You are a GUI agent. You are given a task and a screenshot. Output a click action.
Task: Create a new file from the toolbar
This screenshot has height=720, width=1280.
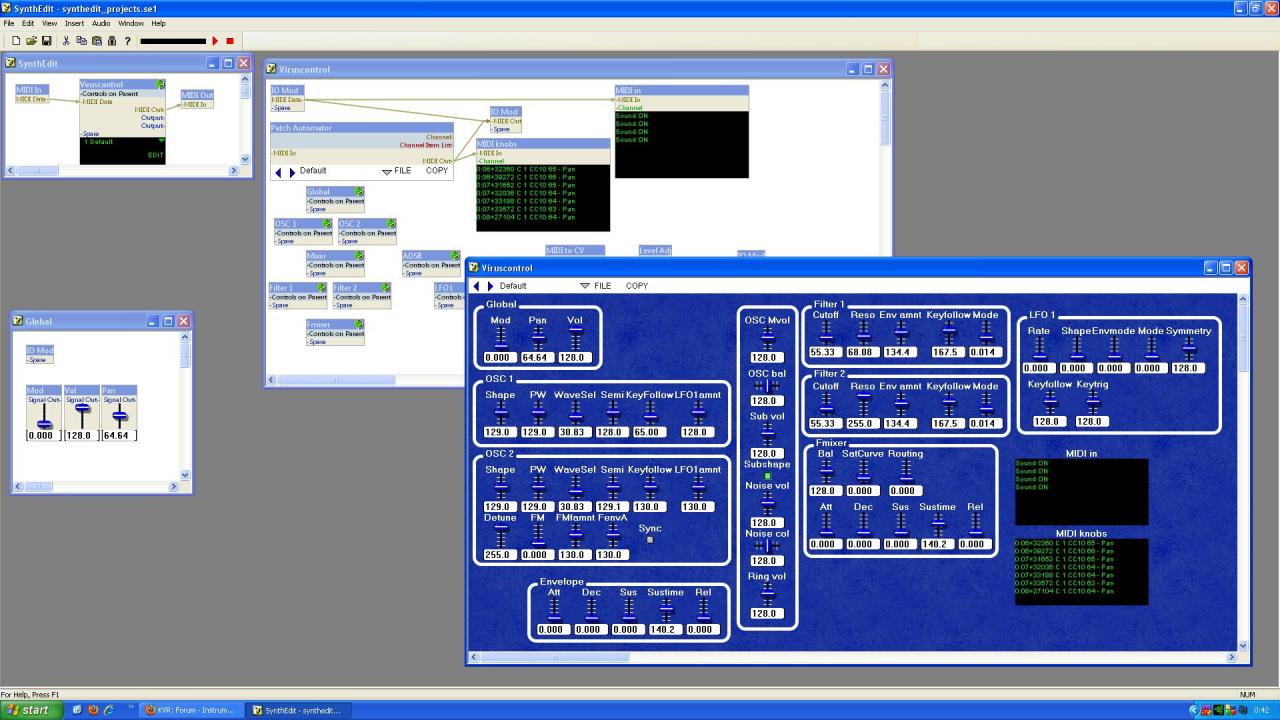(x=16, y=41)
